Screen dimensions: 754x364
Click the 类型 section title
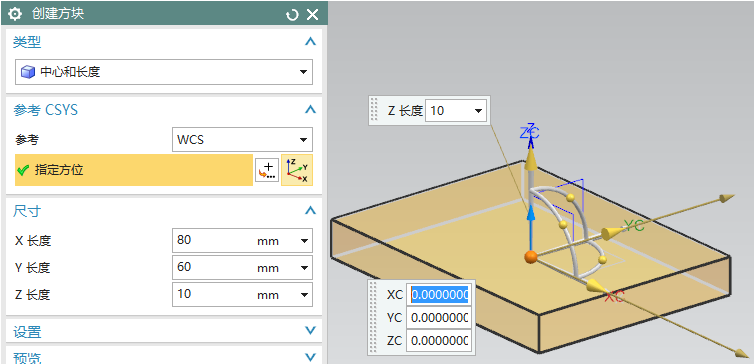(x=27, y=42)
